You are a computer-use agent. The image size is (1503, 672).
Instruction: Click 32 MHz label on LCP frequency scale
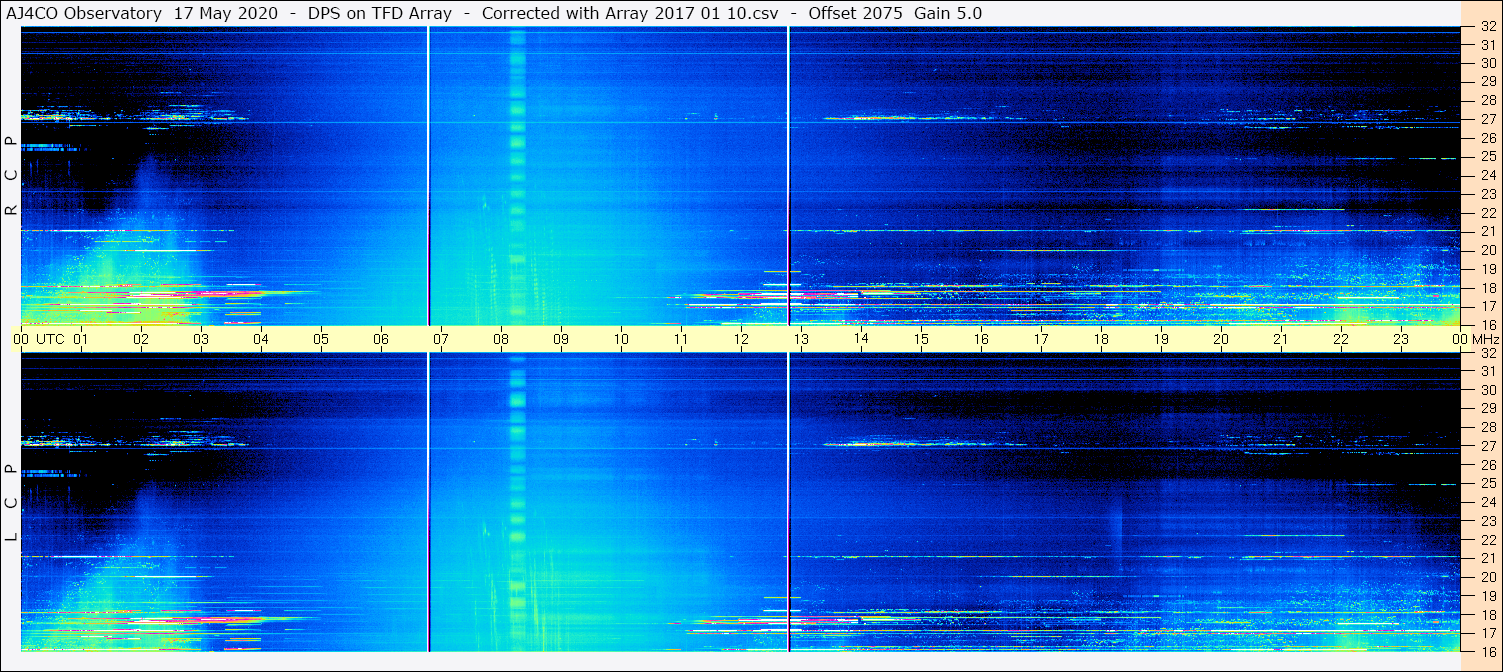pos(1487,353)
